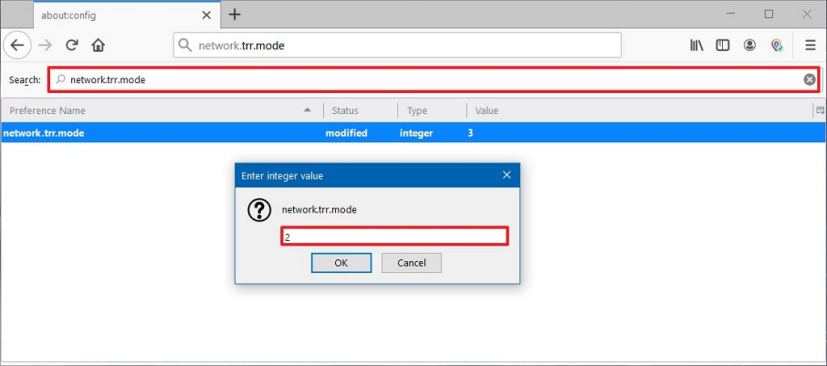This screenshot has height=366, width=827.
Task: Open the Firefox home page
Action: (98, 45)
